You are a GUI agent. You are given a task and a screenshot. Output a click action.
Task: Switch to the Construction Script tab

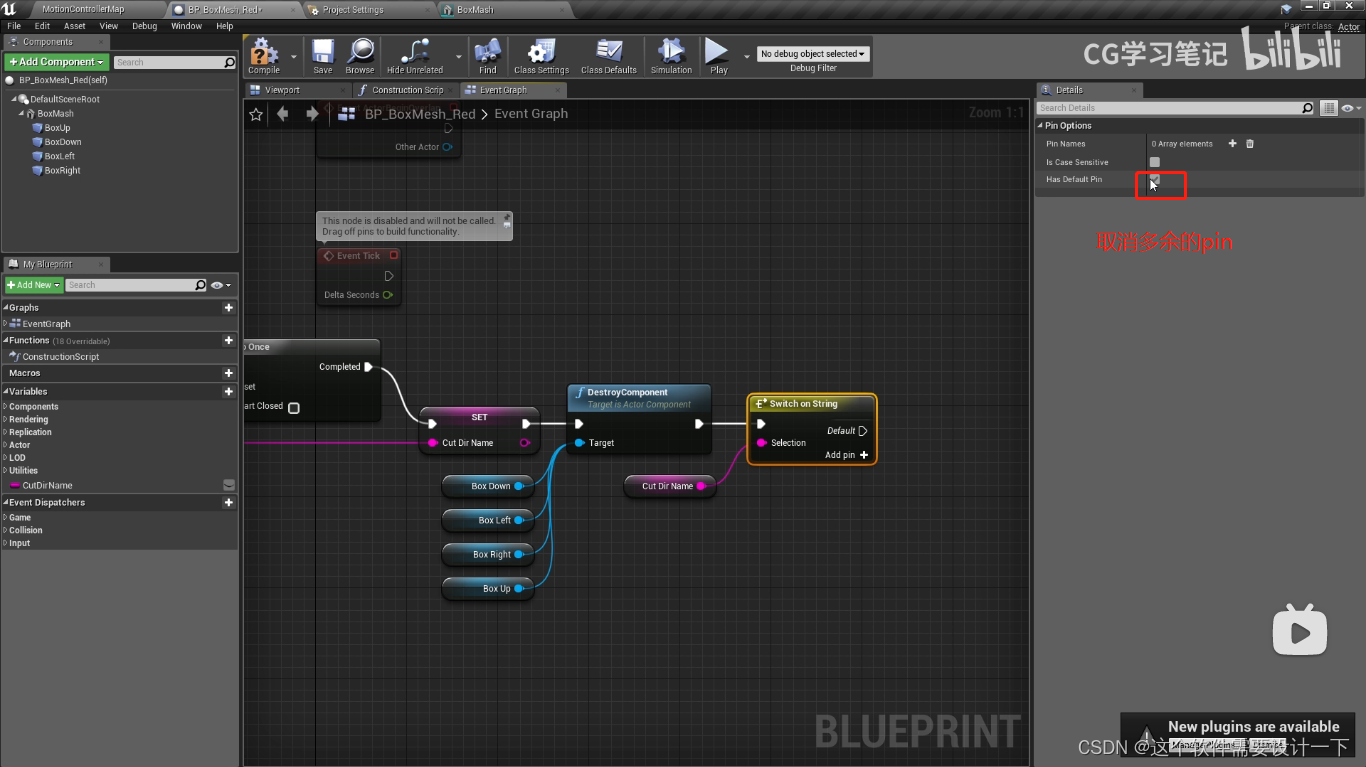[x=407, y=90]
